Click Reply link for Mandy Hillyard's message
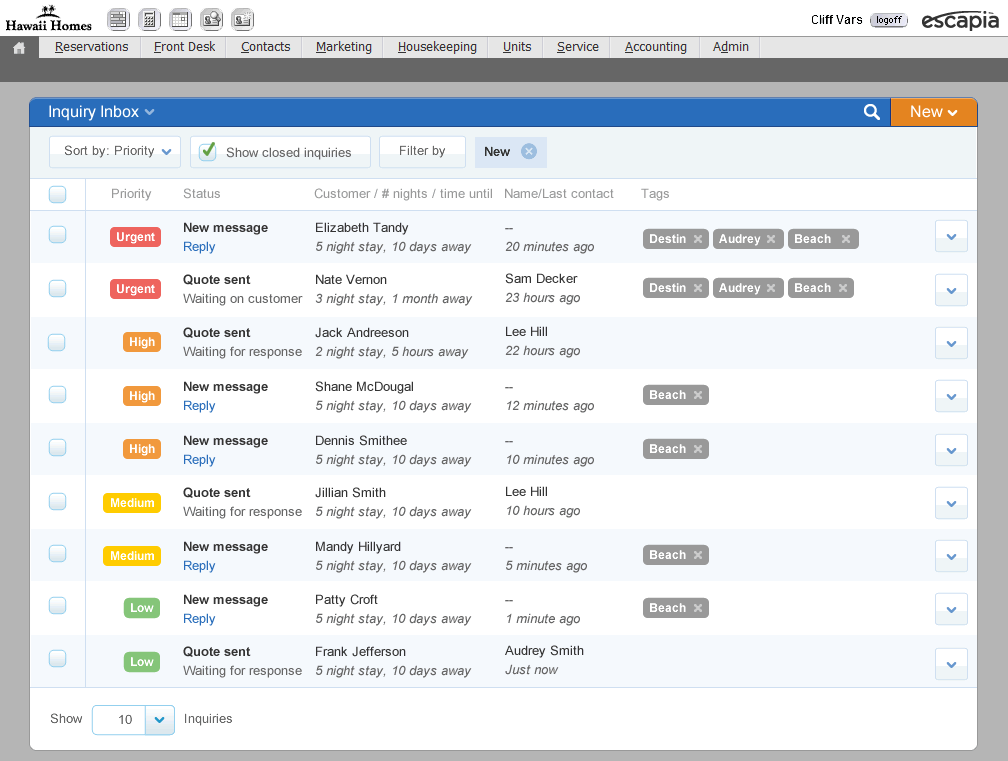 point(199,566)
